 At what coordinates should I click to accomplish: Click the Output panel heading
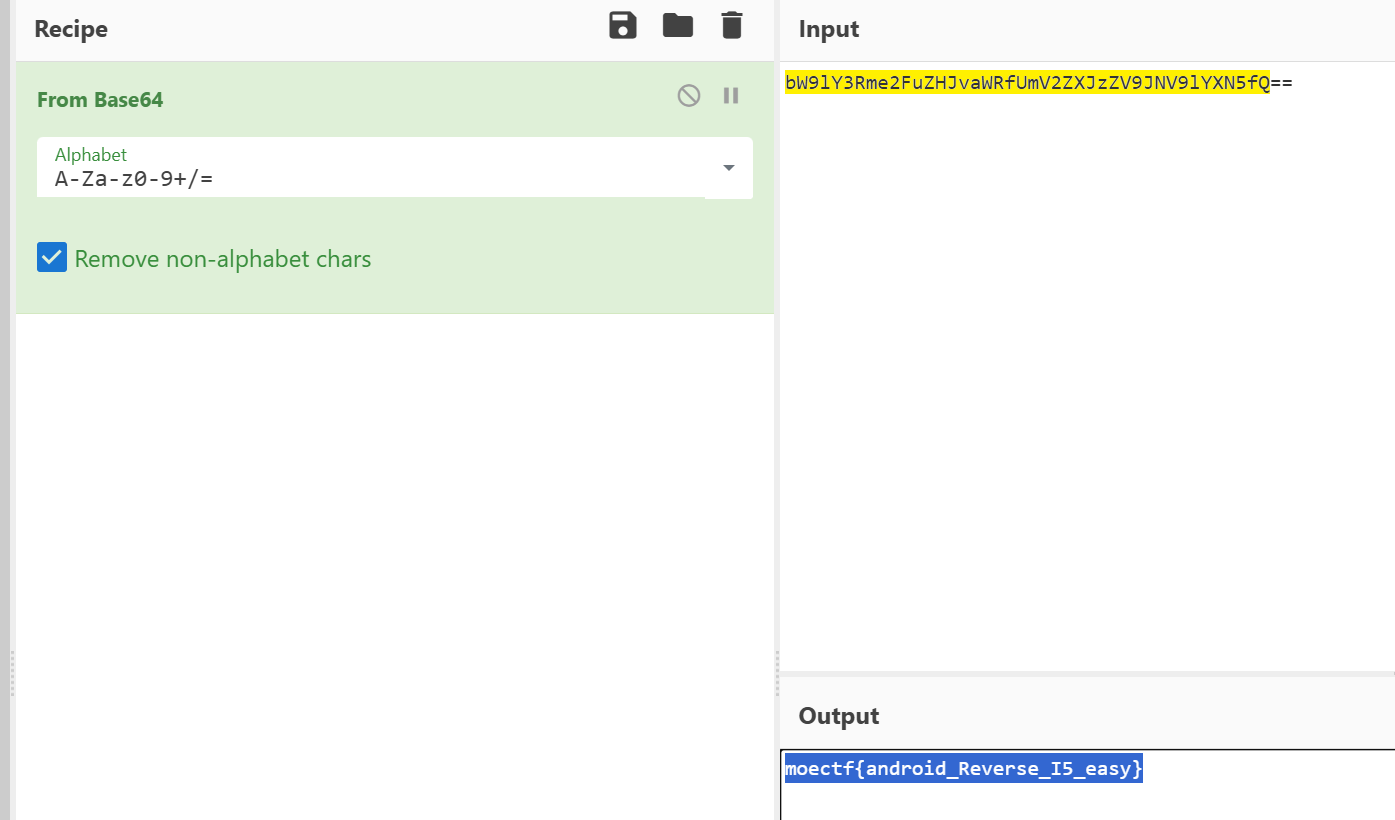(x=838, y=716)
